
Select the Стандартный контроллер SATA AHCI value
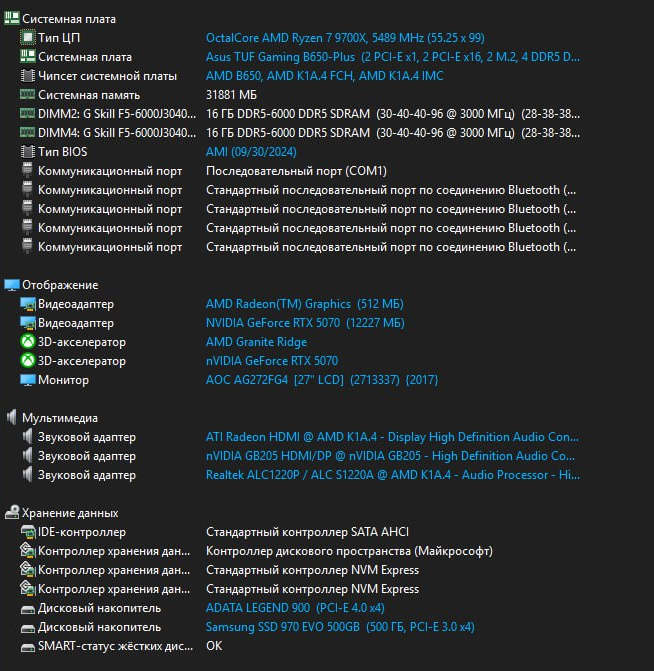point(307,532)
